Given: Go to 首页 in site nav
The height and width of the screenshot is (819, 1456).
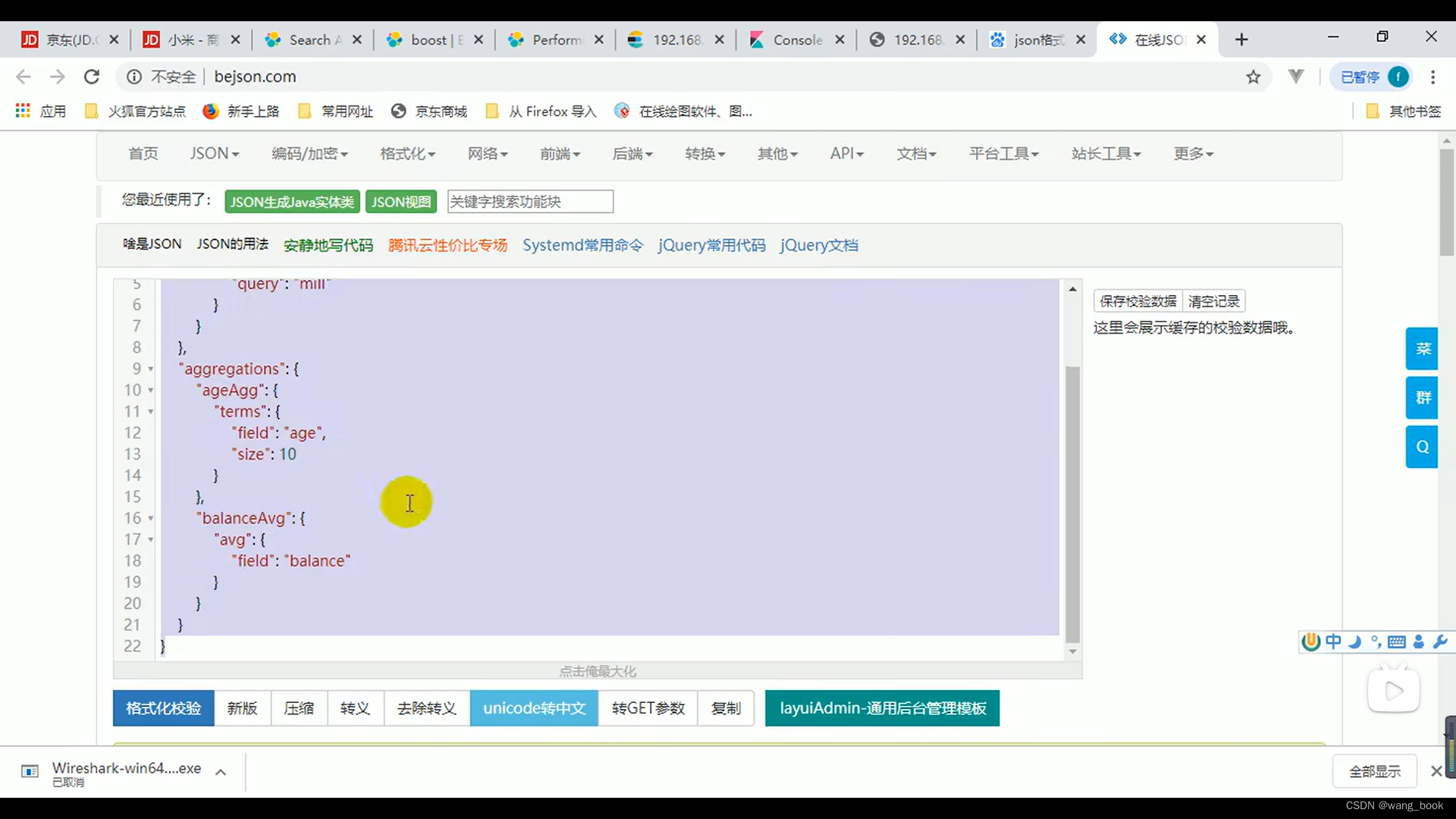Looking at the screenshot, I should click(x=143, y=153).
